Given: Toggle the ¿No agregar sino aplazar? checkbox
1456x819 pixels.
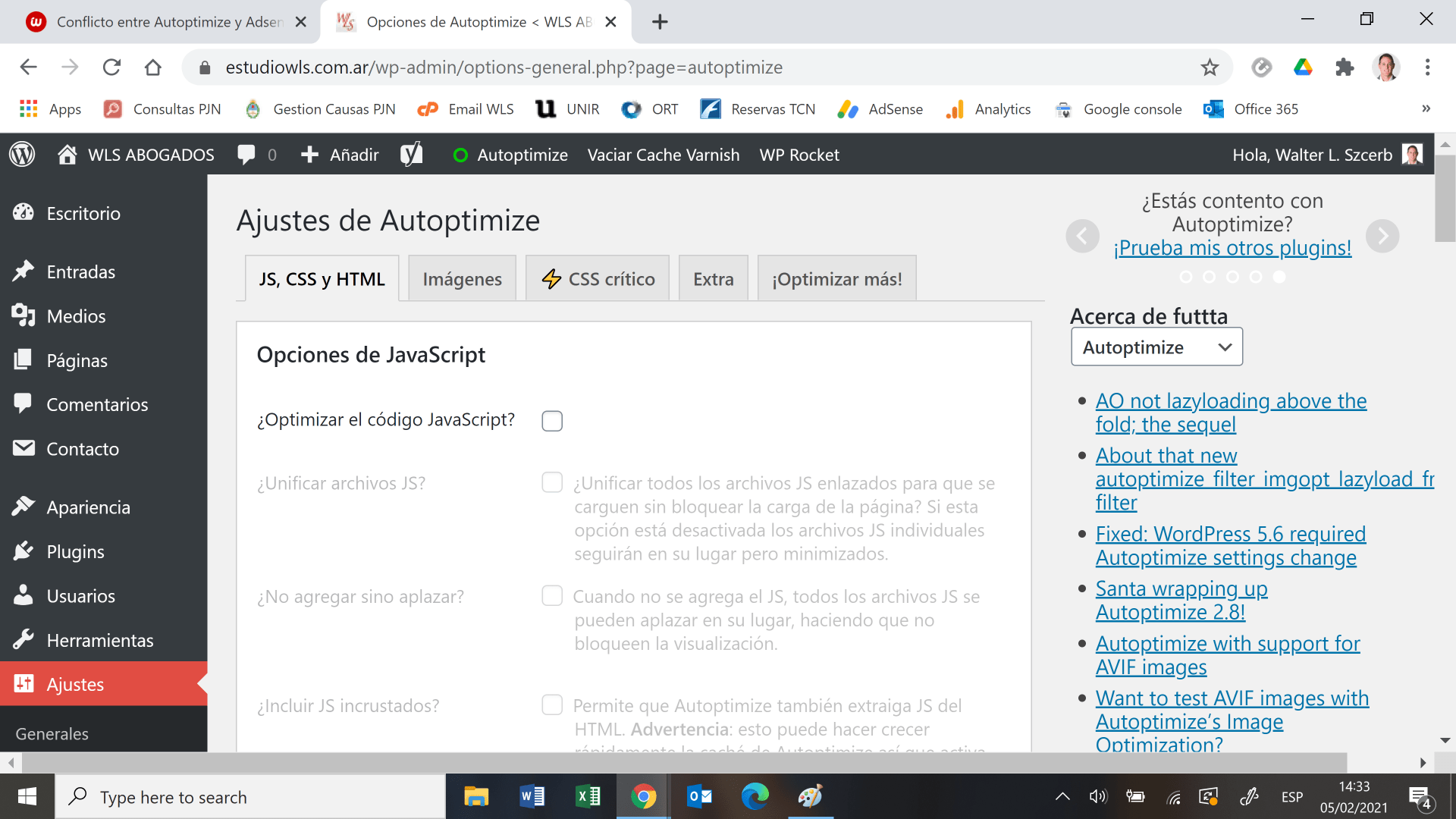Looking at the screenshot, I should pos(552,596).
